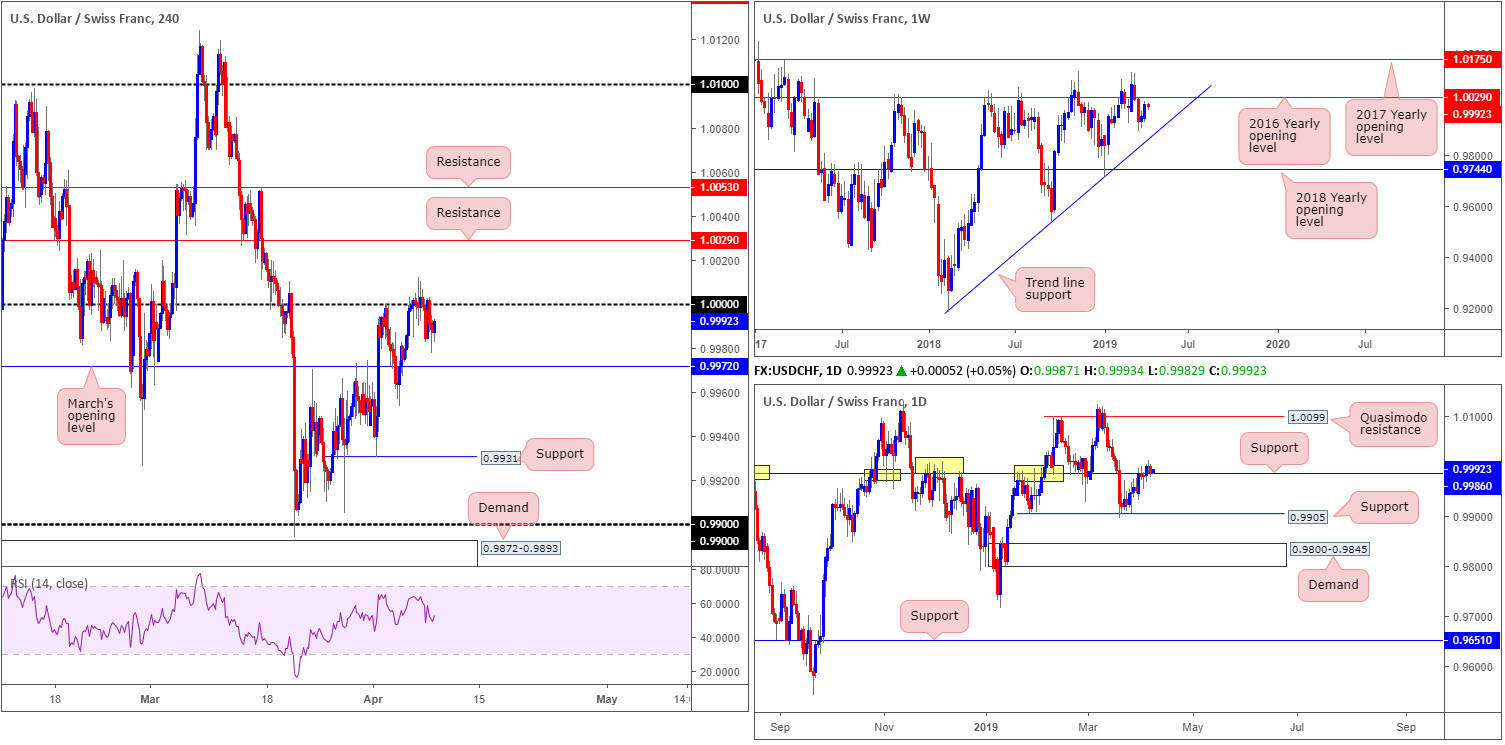Image resolution: width=1505 pixels, height=745 pixels.
Task: Click the blue 0.96510 price label
Action: pyautogui.click(x=1473, y=641)
